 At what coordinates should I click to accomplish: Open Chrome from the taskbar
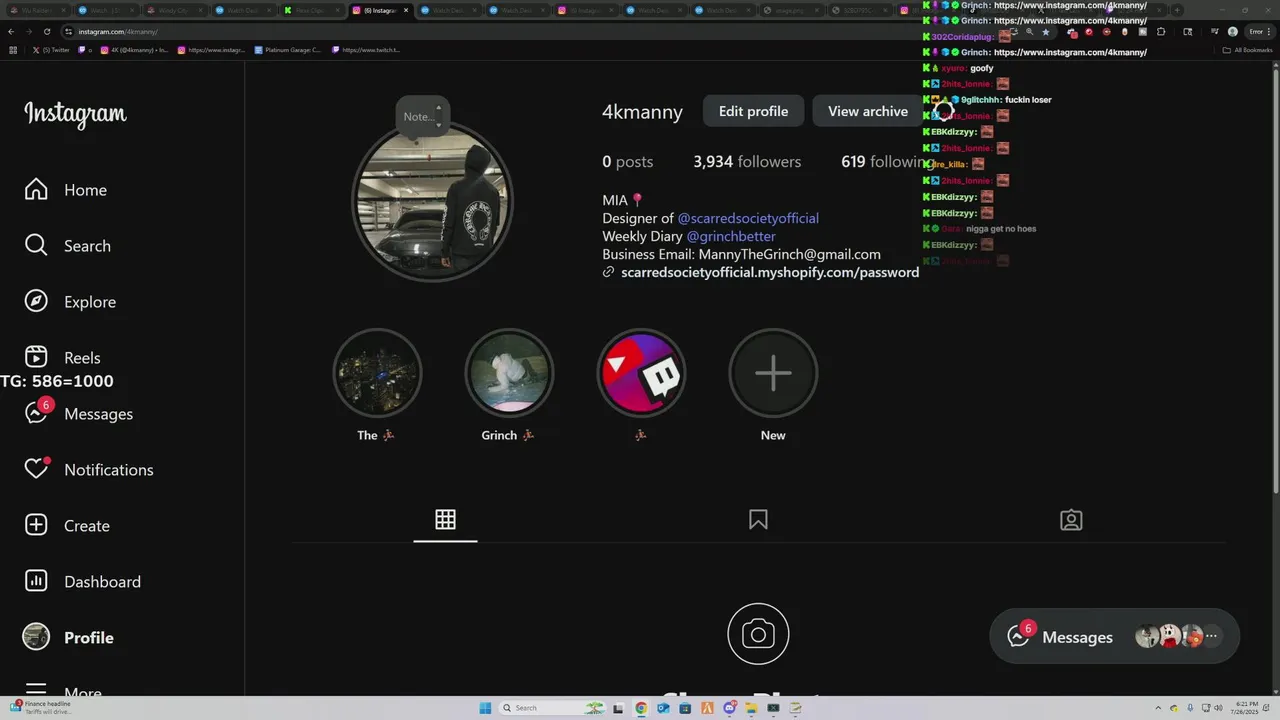pos(641,708)
